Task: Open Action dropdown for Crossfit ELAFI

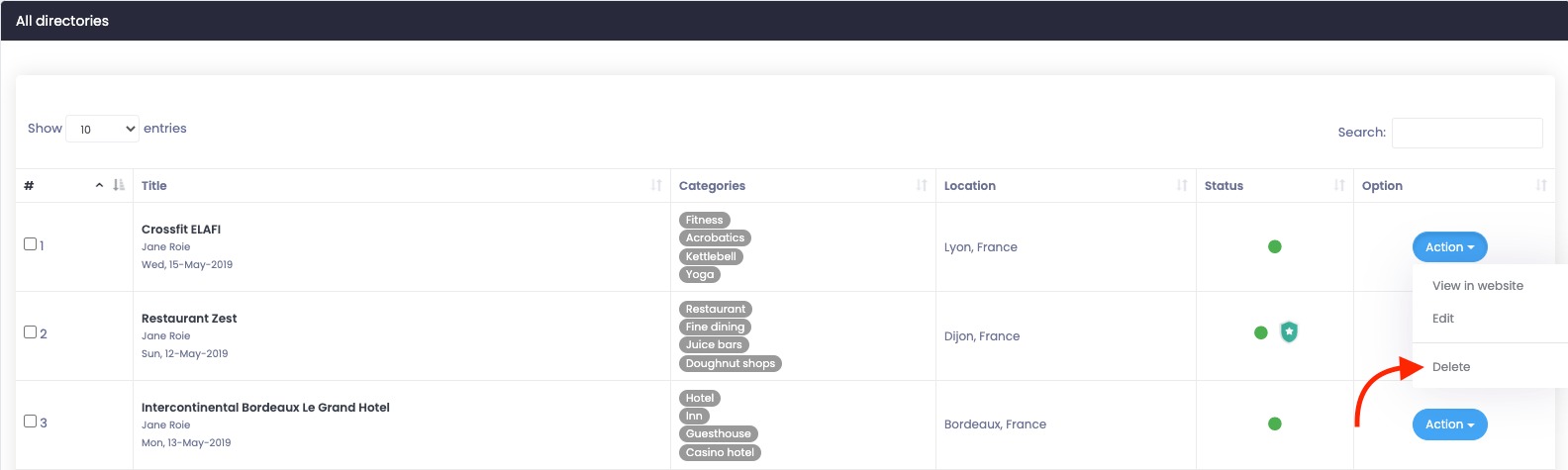Action: tap(1449, 247)
